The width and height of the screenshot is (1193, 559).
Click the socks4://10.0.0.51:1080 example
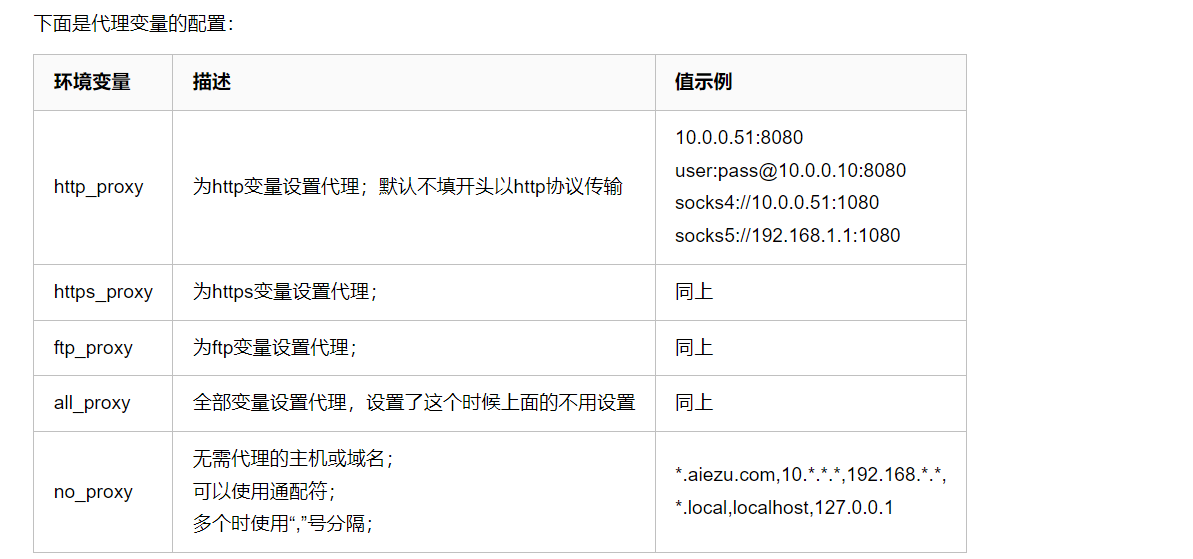coord(777,203)
